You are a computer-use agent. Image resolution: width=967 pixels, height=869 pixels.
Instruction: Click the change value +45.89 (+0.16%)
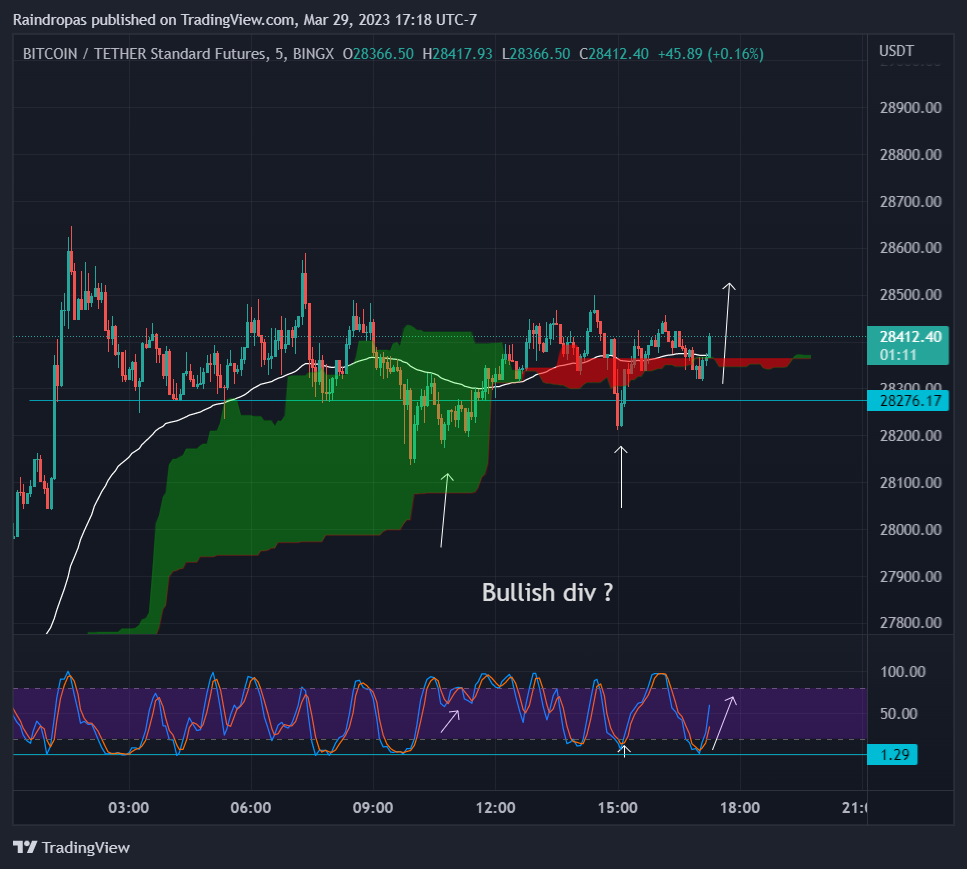[x=710, y=54]
